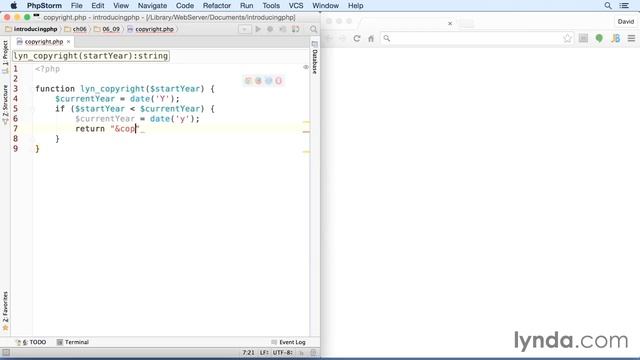640x360 pixels.
Task: Open the Help menu
Action: [356, 6]
